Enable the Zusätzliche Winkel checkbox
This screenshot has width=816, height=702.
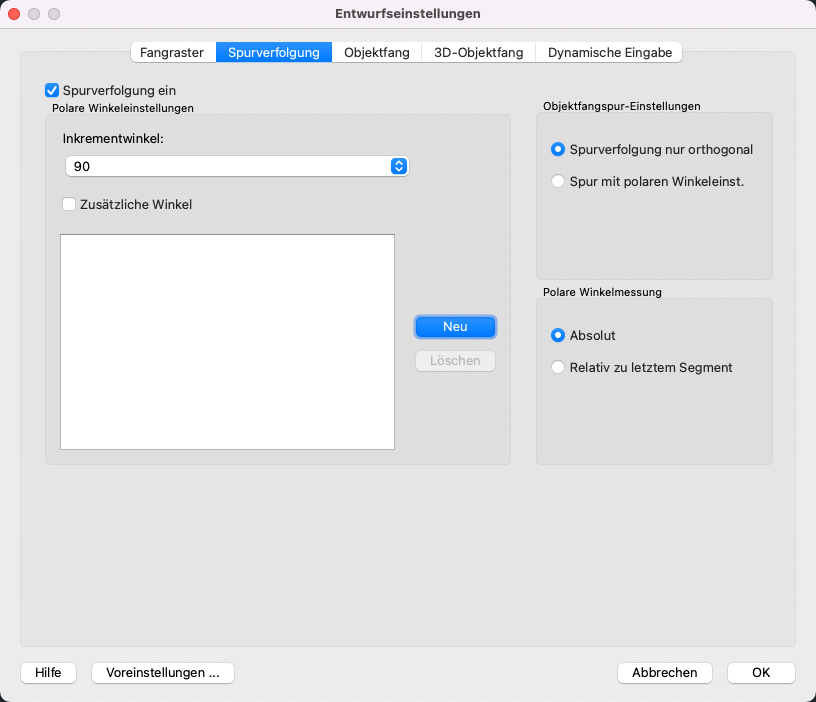click(69, 204)
